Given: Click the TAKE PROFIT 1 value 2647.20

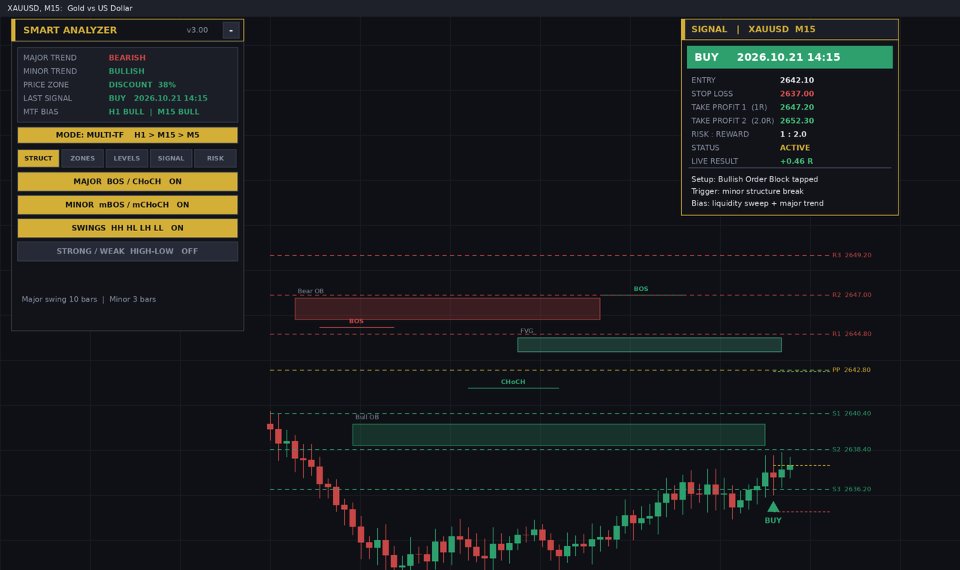Looking at the screenshot, I should pos(797,107).
